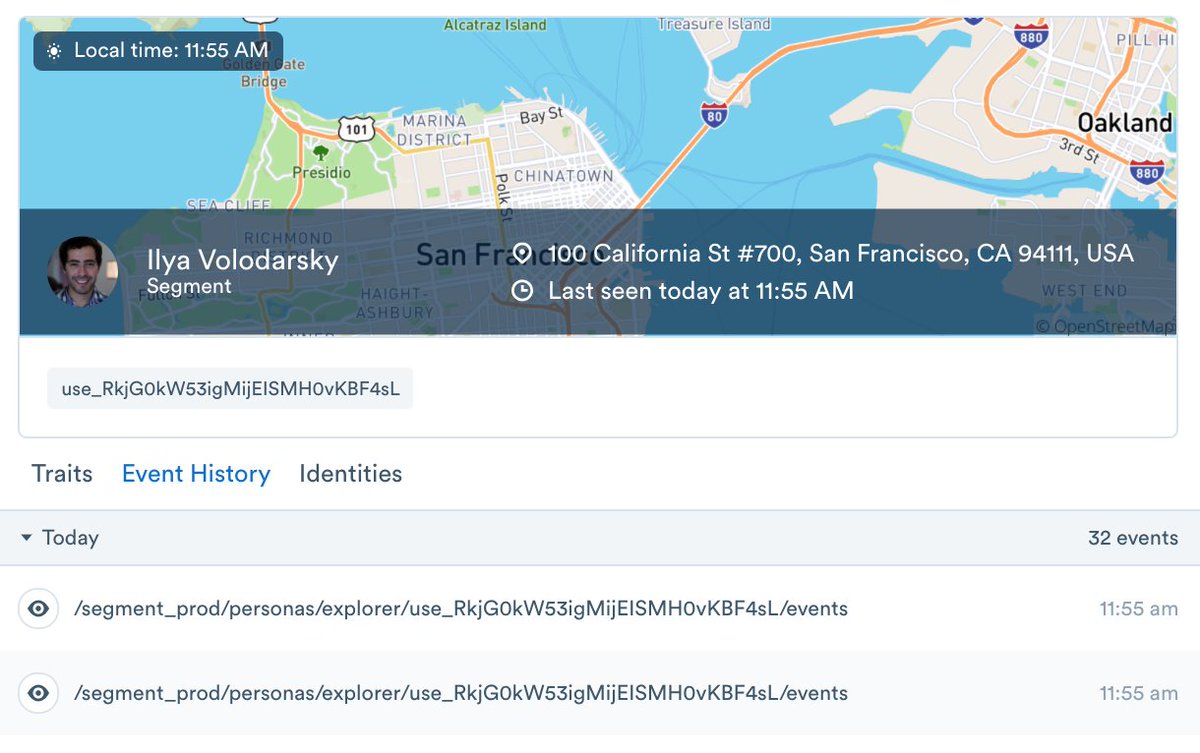
Task: Select the second /segment_prod/personas/explorer event path
Action: tap(461, 693)
